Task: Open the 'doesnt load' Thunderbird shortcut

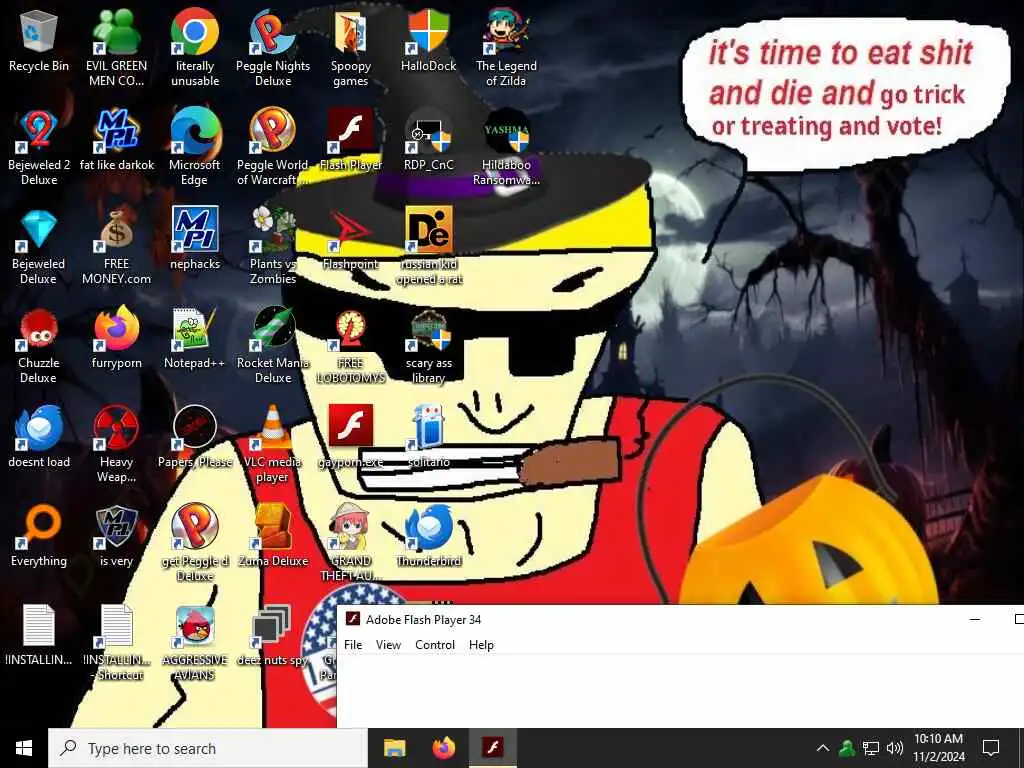Action: coord(39,436)
